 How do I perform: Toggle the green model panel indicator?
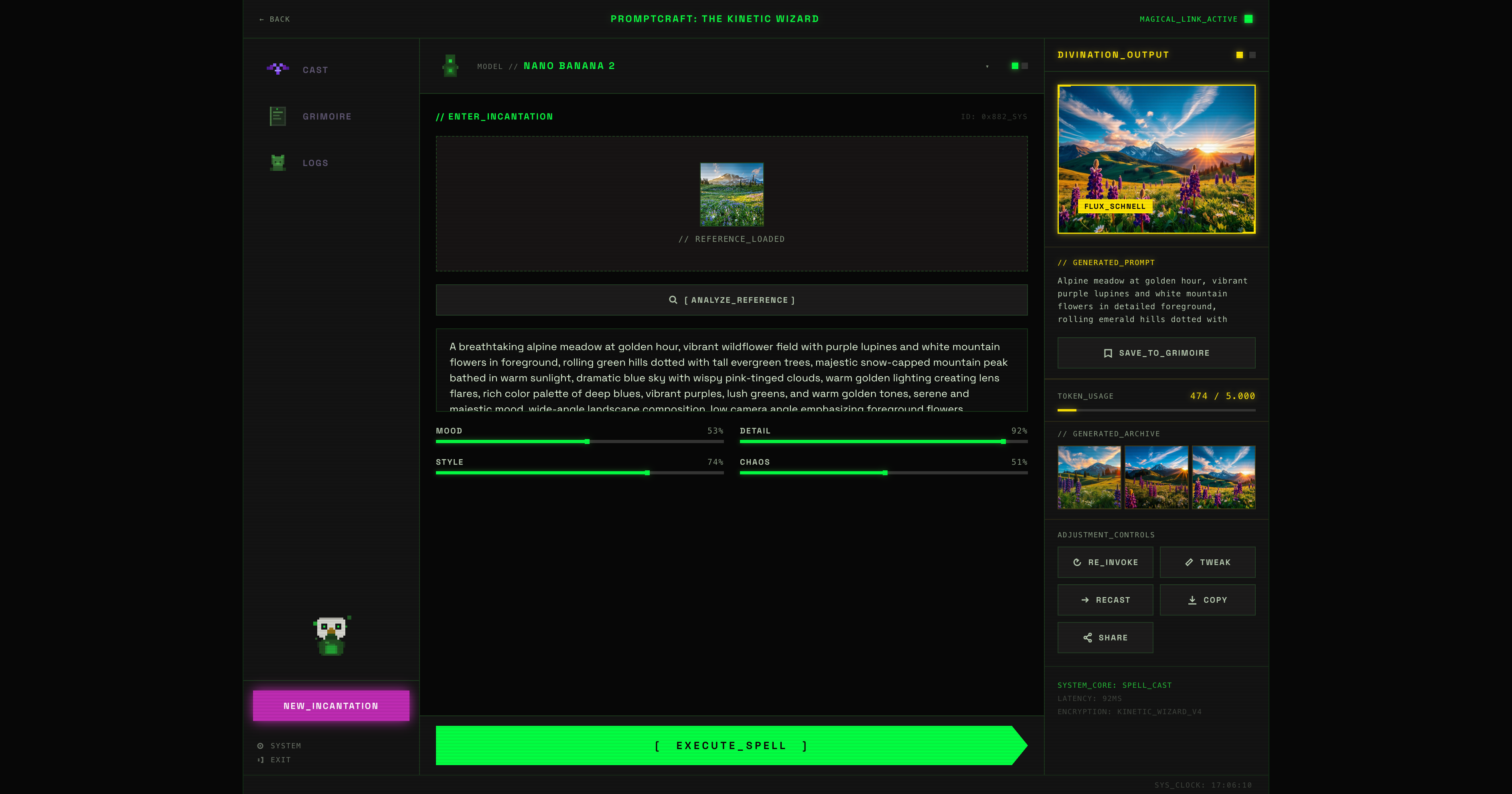[1015, 66]
